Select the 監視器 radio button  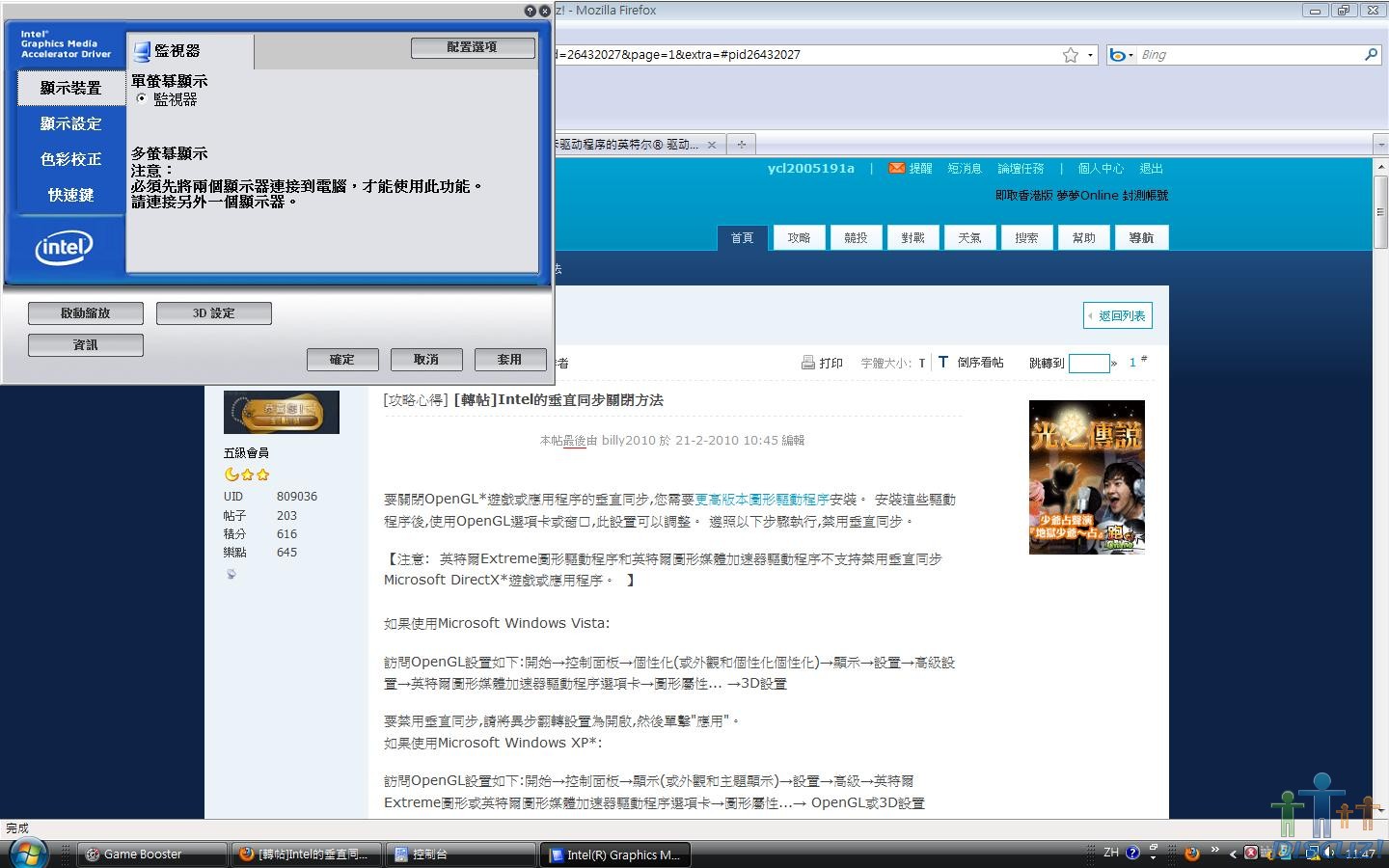click(x=141, y=98)
